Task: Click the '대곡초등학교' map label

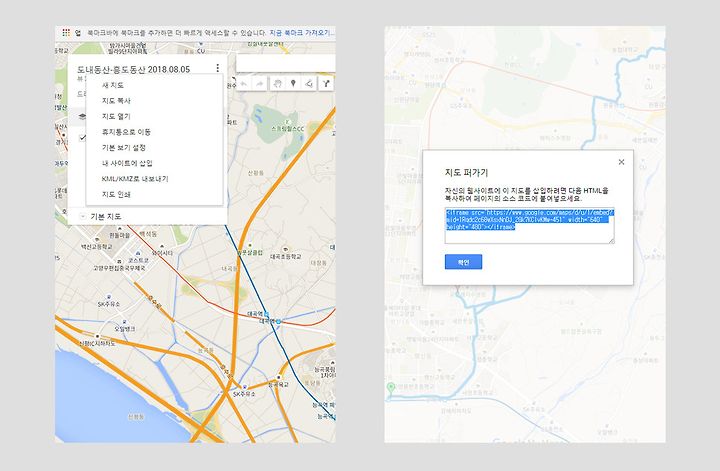Action: (x=286, y=256)
